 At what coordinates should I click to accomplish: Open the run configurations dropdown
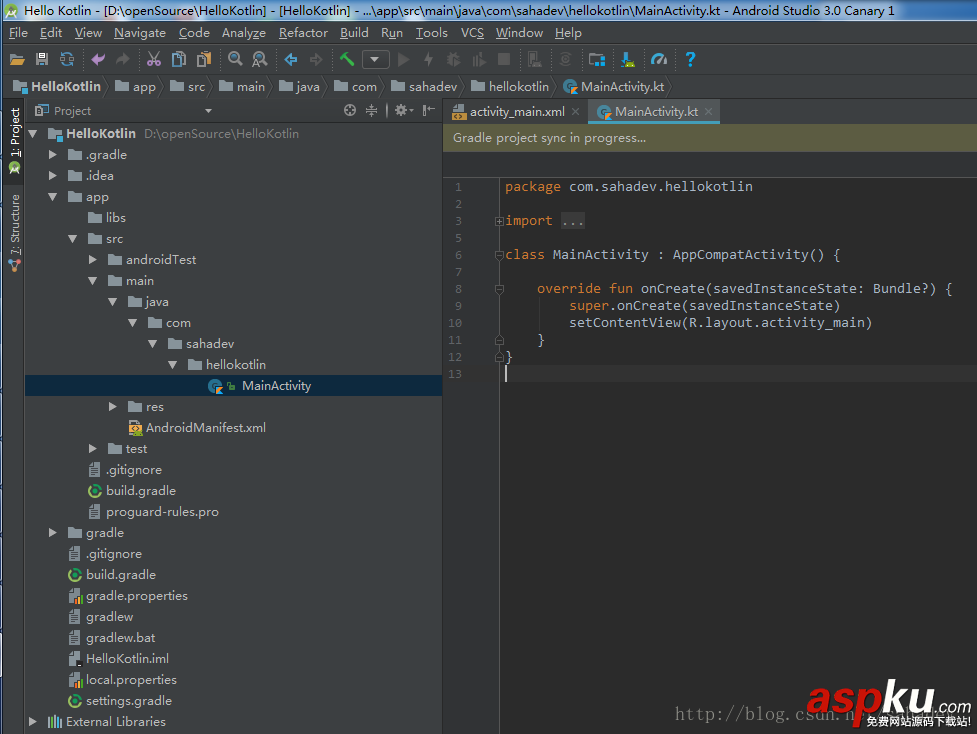click(x=375, y=59)
